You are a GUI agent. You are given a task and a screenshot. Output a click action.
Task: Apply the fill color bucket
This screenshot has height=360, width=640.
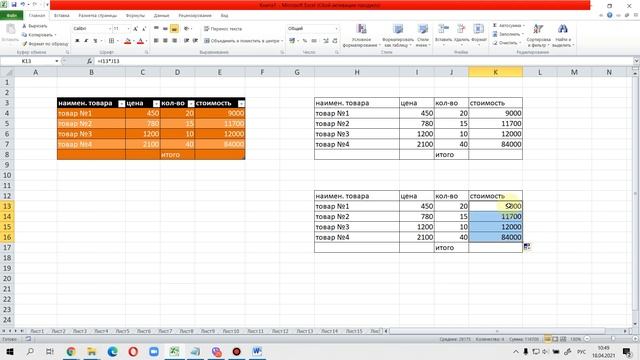click(128, 41)
